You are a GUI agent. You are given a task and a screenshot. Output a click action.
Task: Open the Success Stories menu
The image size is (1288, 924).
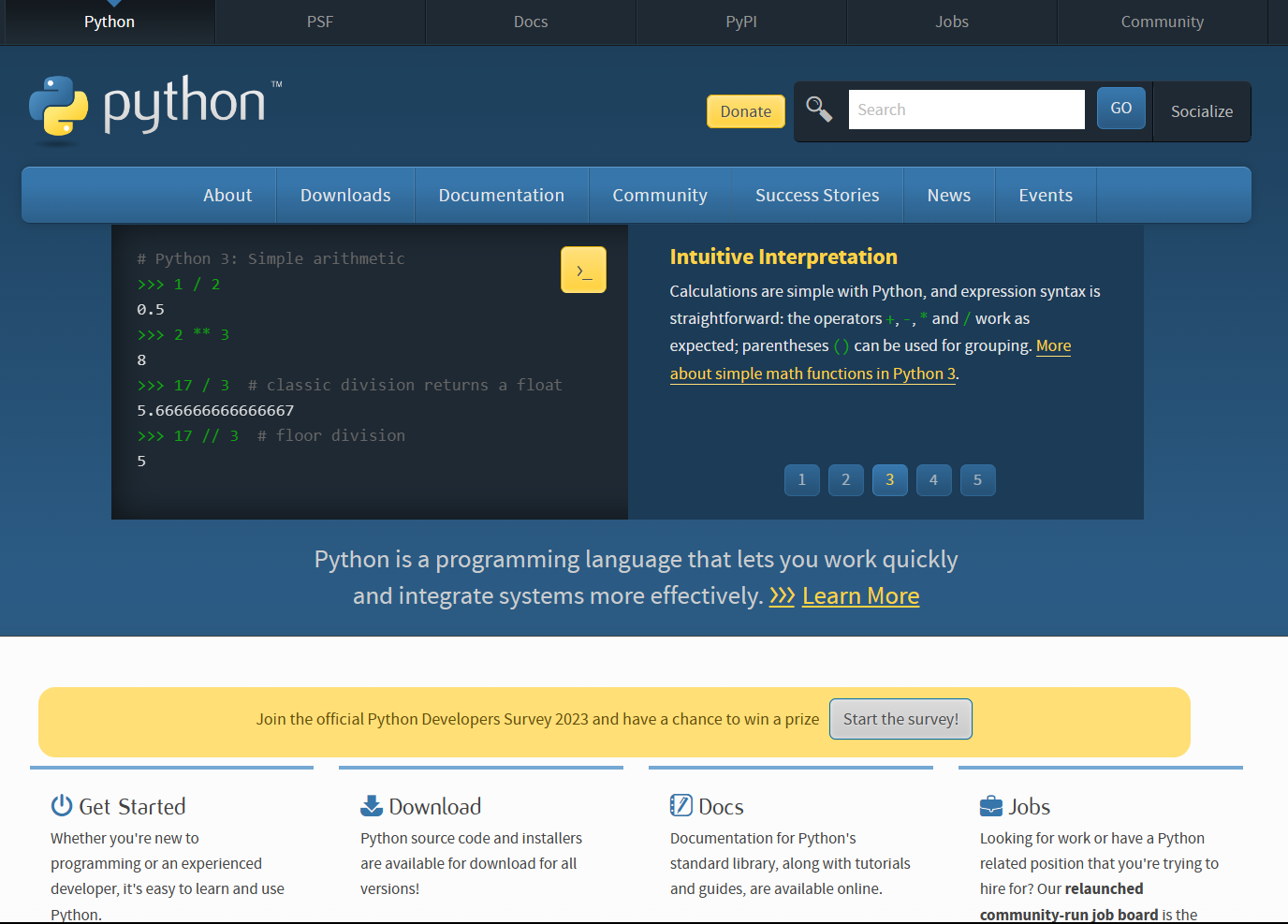tap(817, 195)
